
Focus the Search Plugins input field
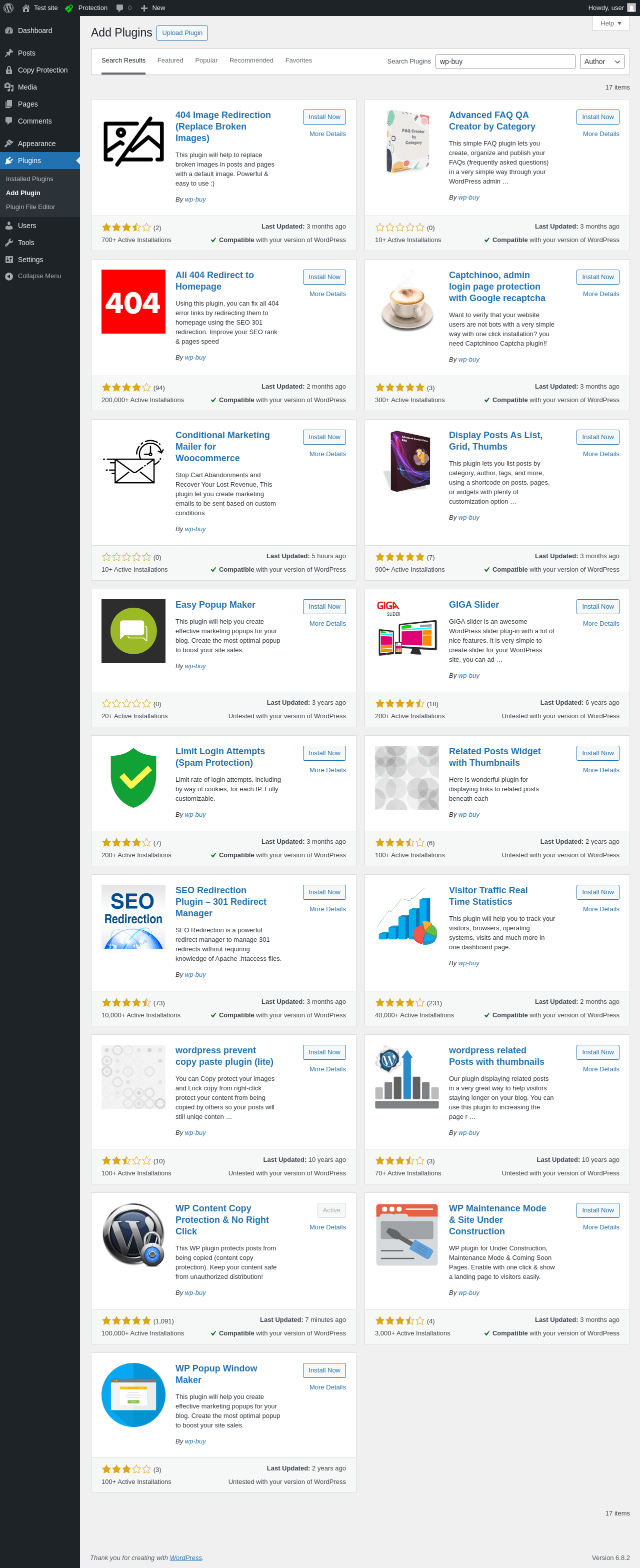point(505,62)
